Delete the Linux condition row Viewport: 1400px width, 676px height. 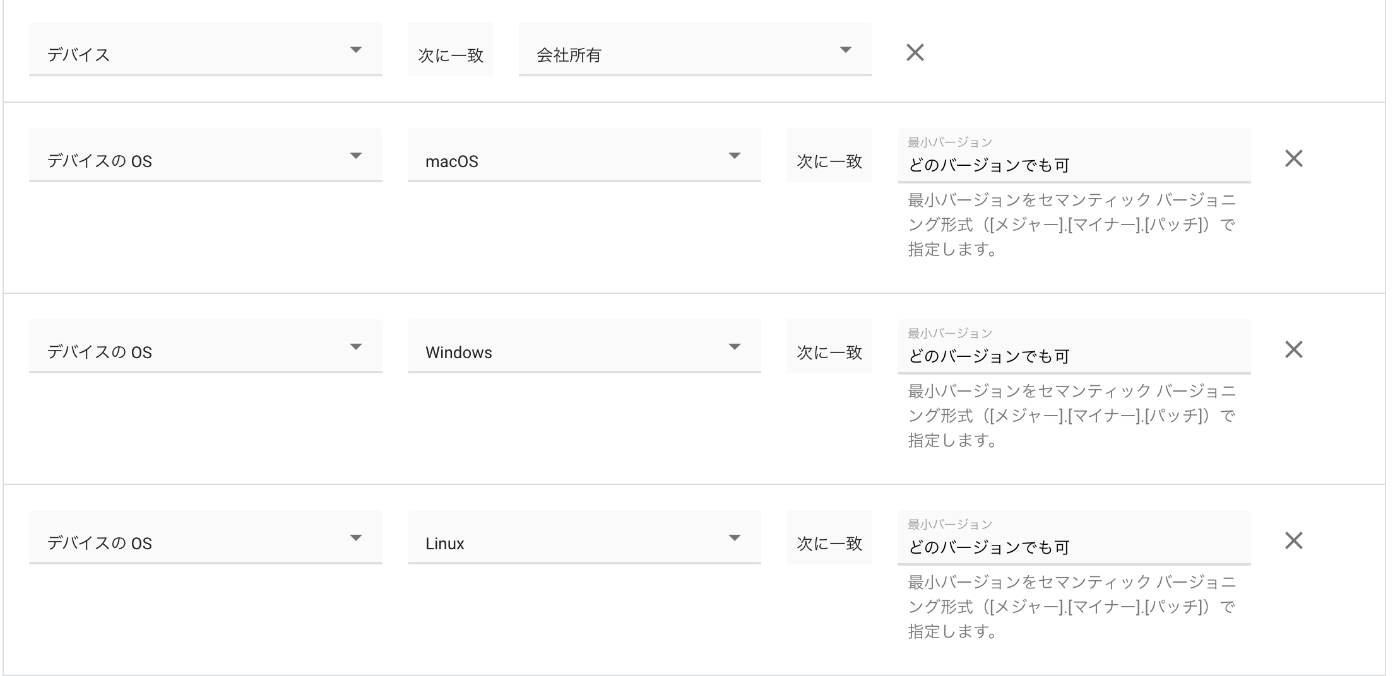click(x=1293, y=540)
